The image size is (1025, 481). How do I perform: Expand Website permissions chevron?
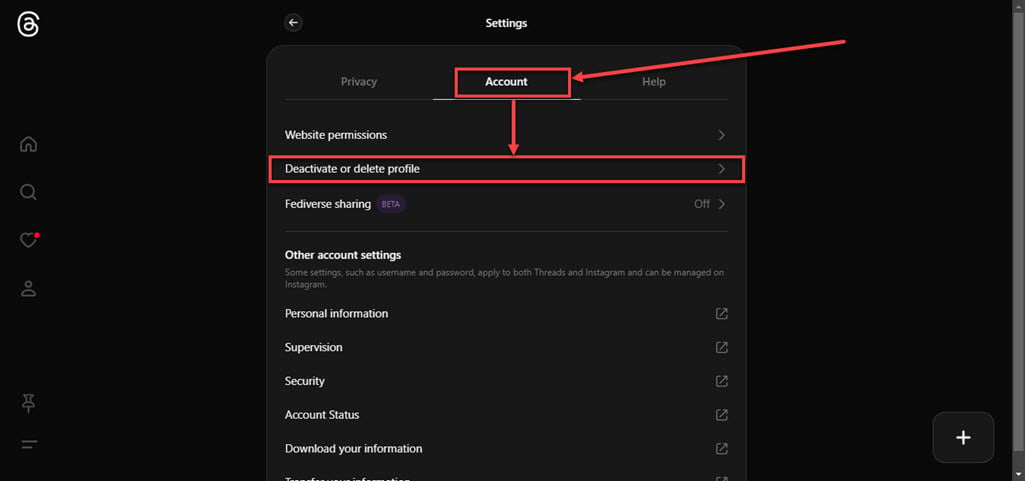[721, 135]
